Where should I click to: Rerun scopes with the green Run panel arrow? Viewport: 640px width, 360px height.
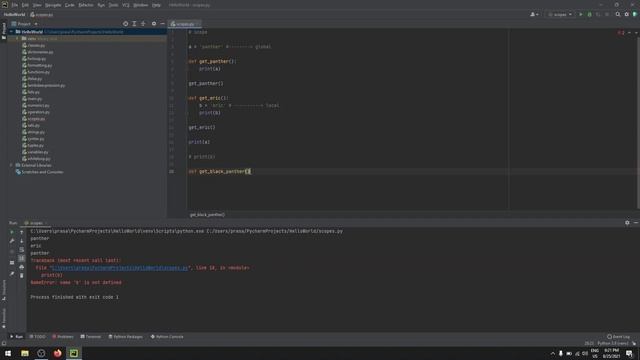coord(12,232)
